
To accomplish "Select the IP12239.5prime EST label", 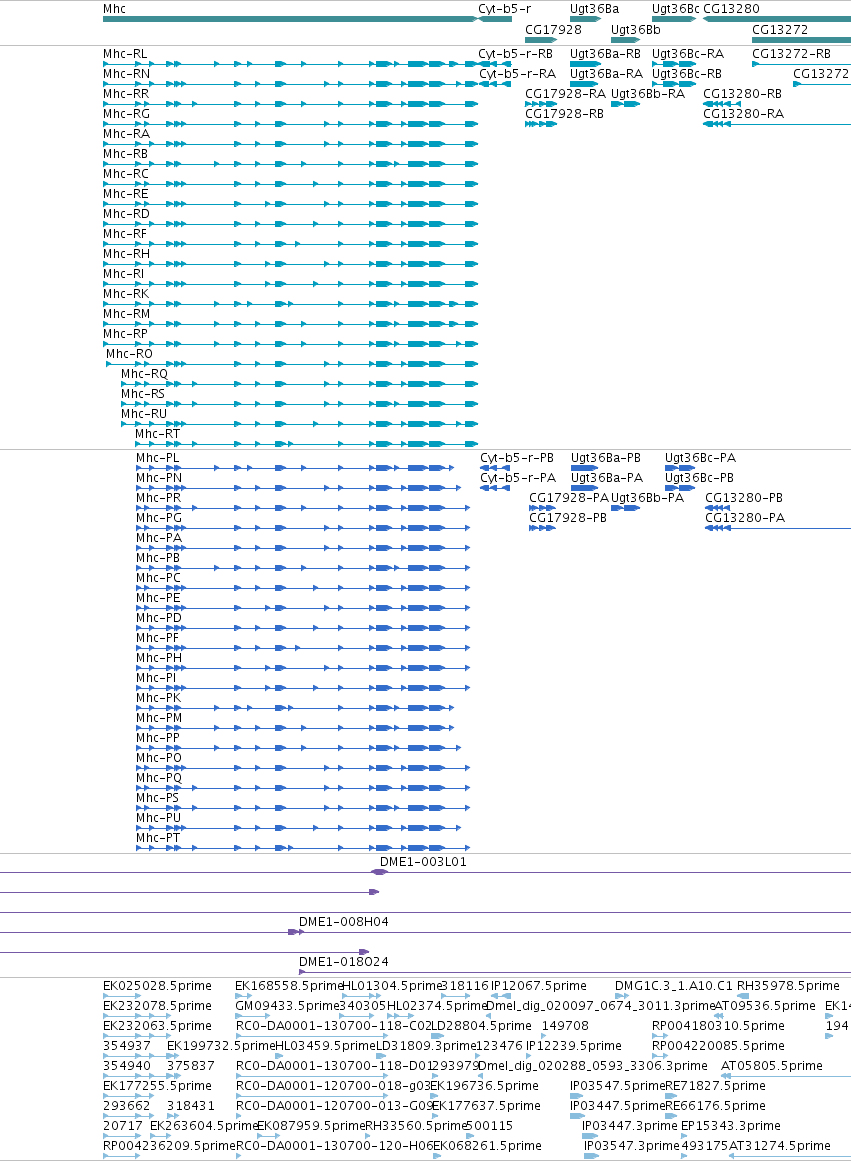I will 574,1045.
